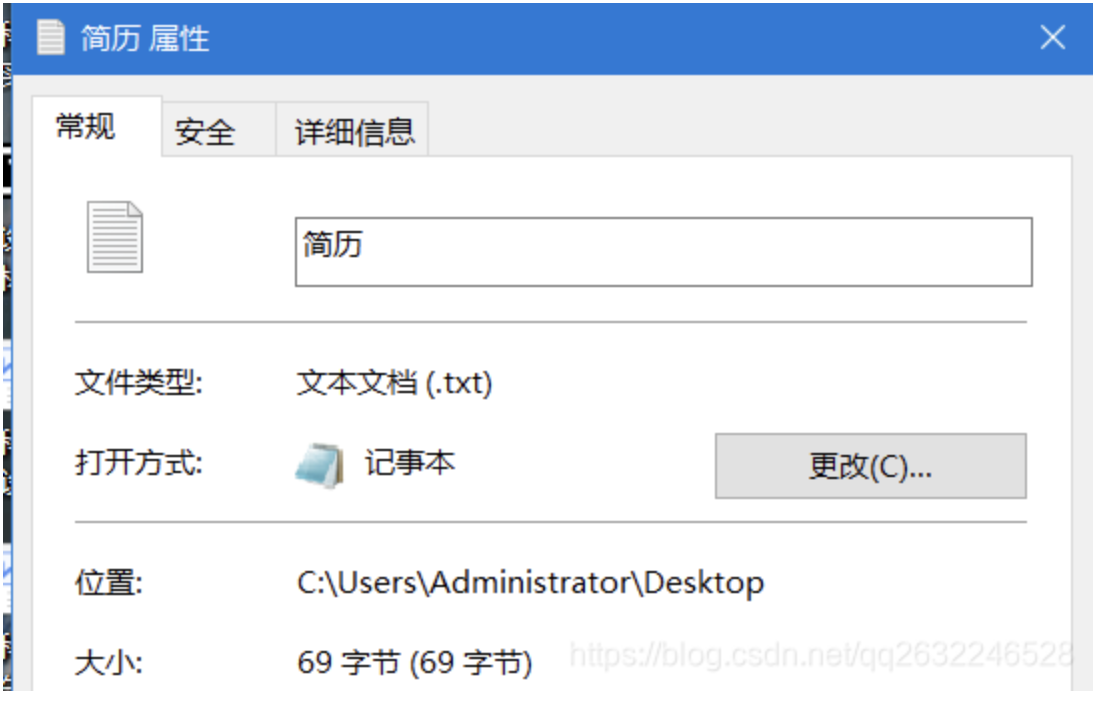
Task: Click the C:\Users\Administrator\Desktop location path
Action: [530, 583]
